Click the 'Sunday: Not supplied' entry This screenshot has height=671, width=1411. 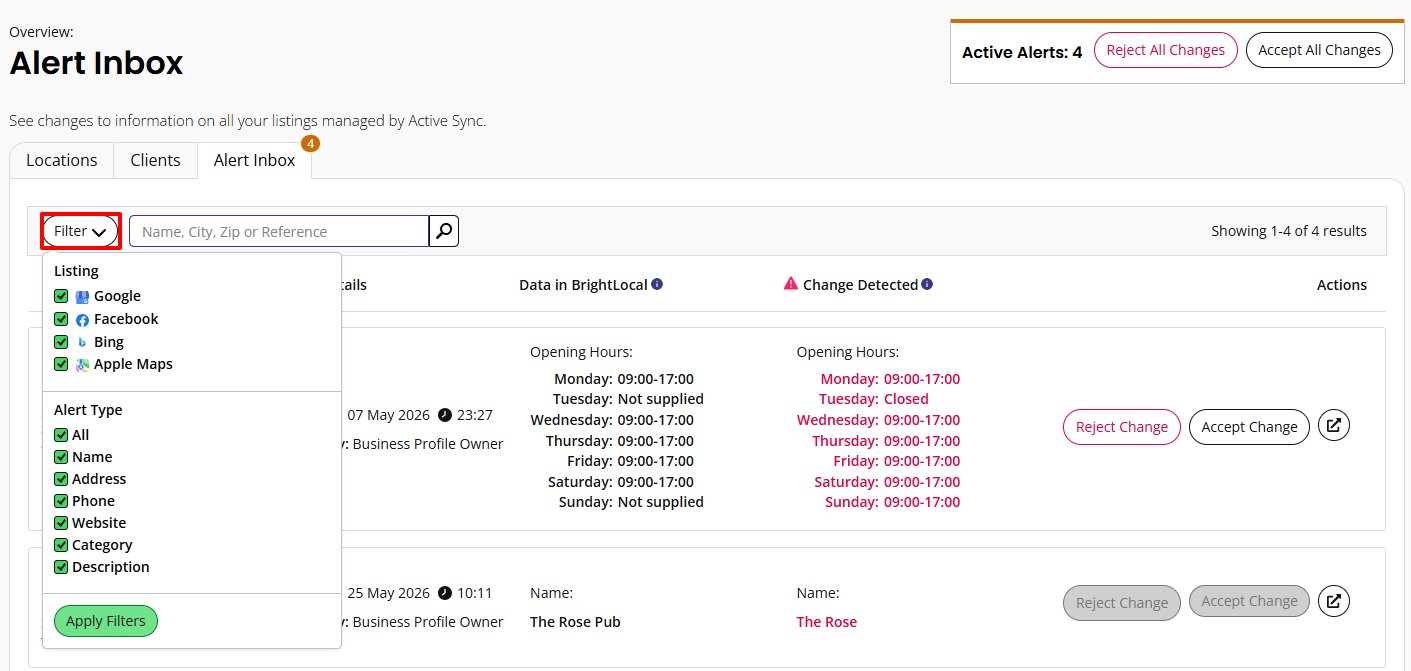(631, 502)
